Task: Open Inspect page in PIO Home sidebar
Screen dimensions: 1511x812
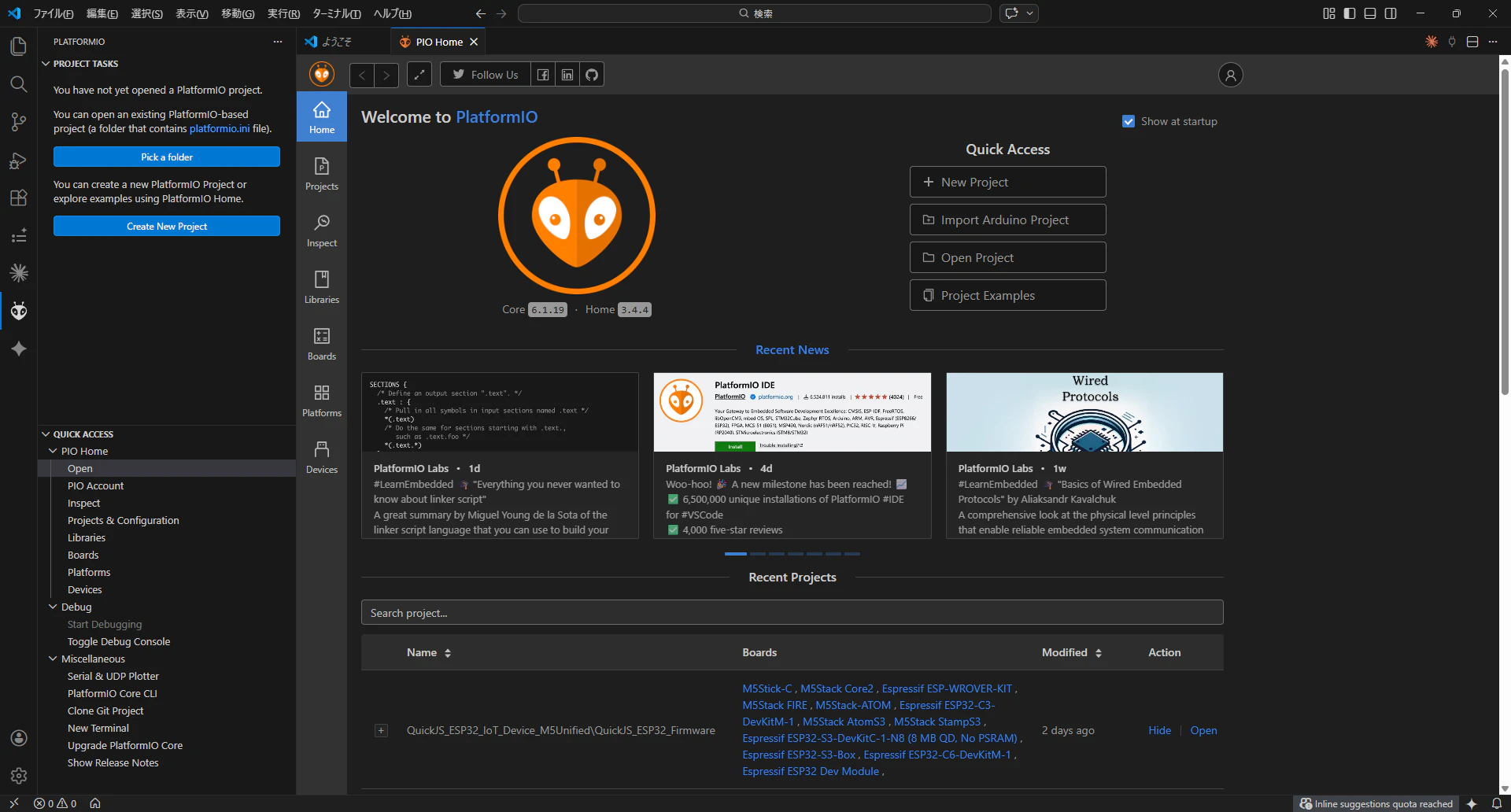Action: 322,231
